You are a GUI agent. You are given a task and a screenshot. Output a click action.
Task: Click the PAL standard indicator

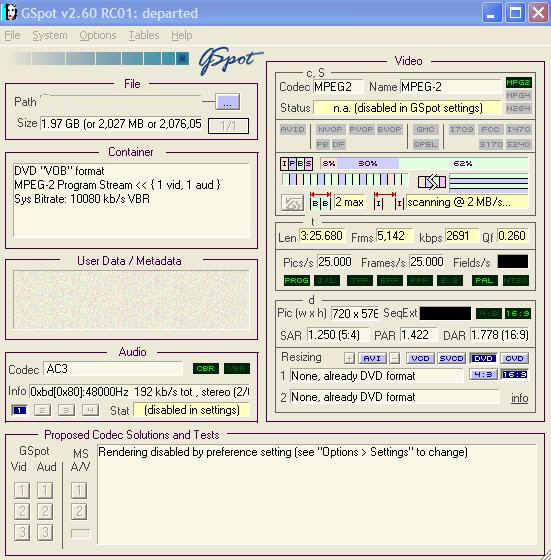pos(484,280)
